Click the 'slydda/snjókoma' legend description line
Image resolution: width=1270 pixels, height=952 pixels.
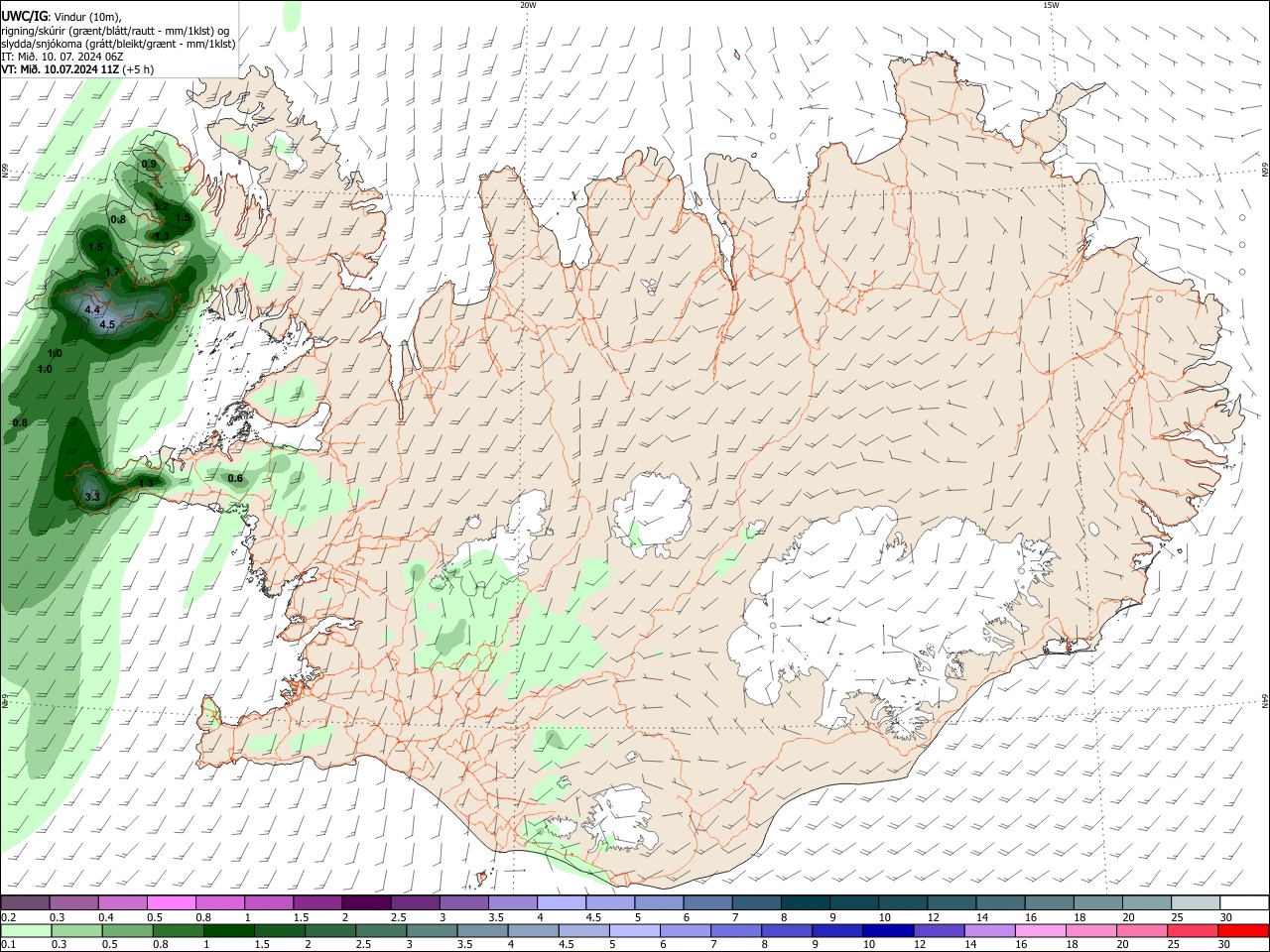(x=118, y=44)
